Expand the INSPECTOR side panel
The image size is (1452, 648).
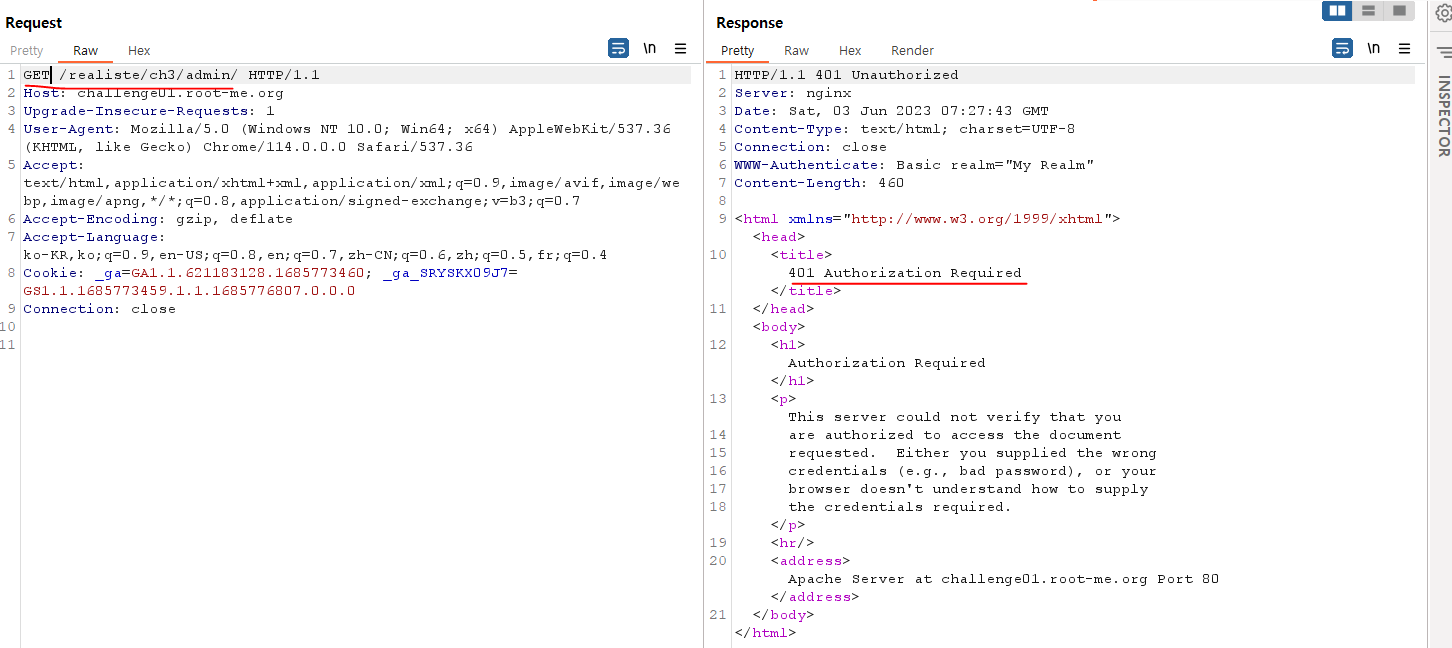coord(1443,116)
